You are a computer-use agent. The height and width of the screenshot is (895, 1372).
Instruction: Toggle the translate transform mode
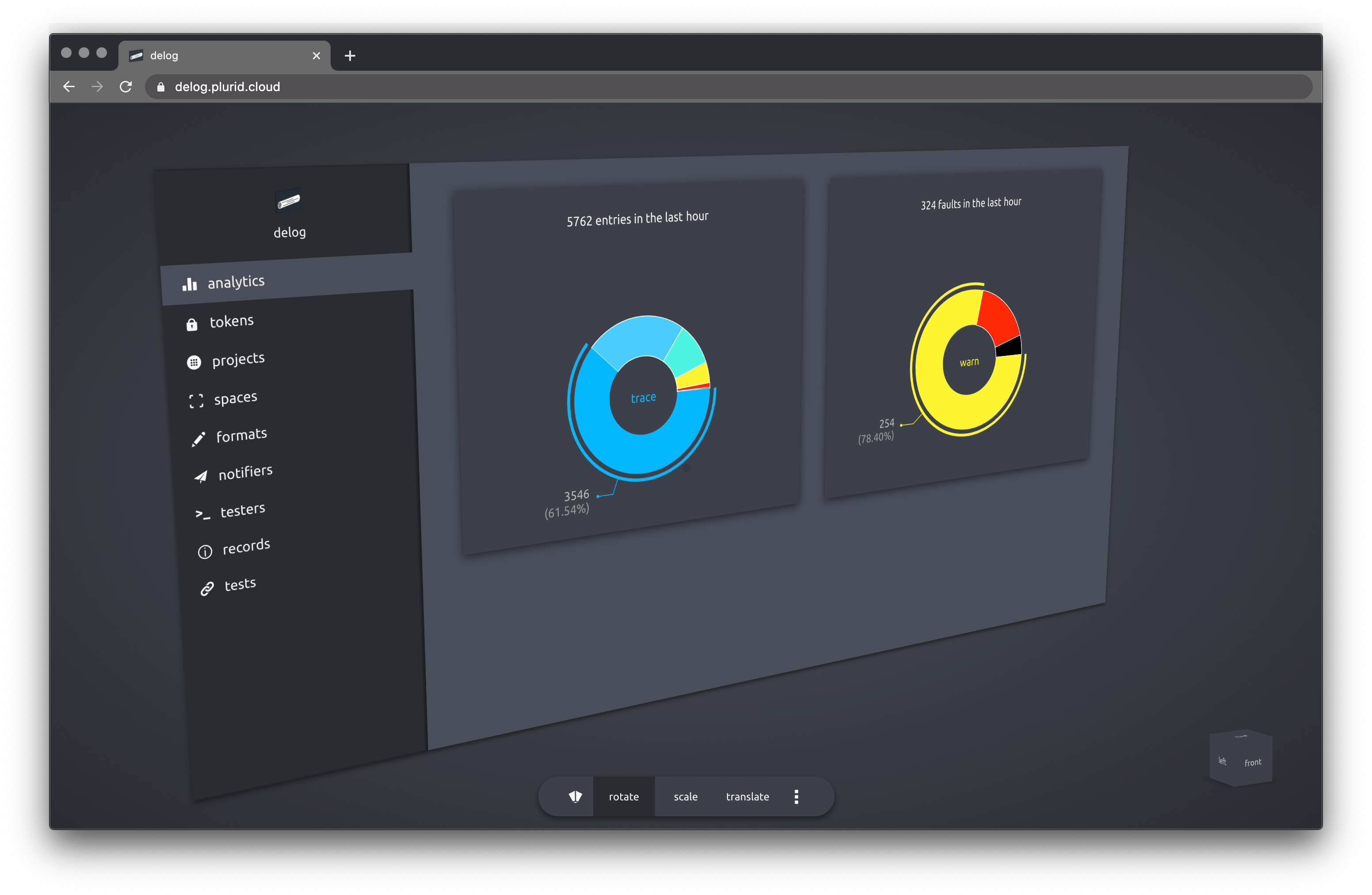(747, 796)
